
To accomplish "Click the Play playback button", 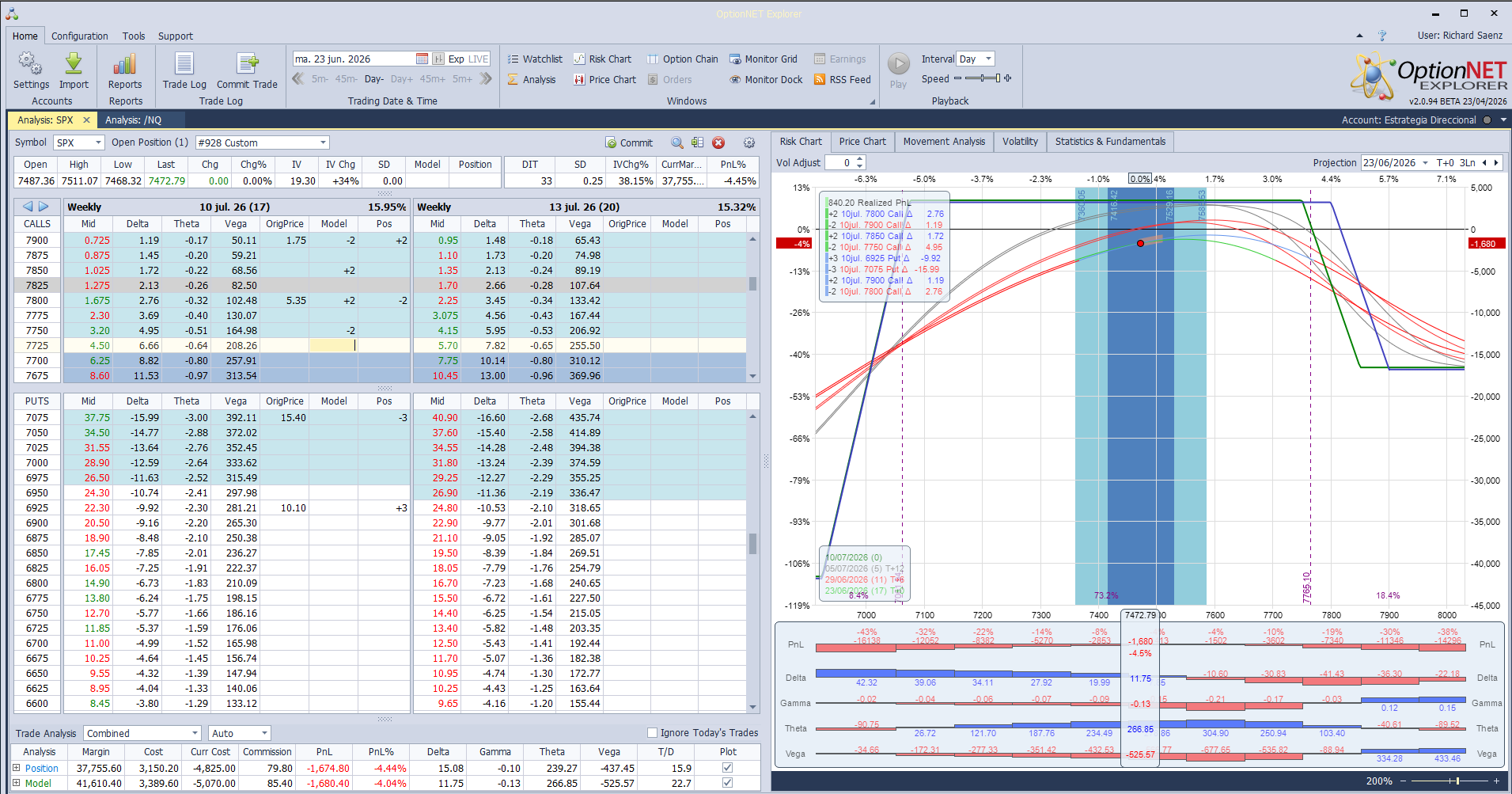I will click(898, 70).
